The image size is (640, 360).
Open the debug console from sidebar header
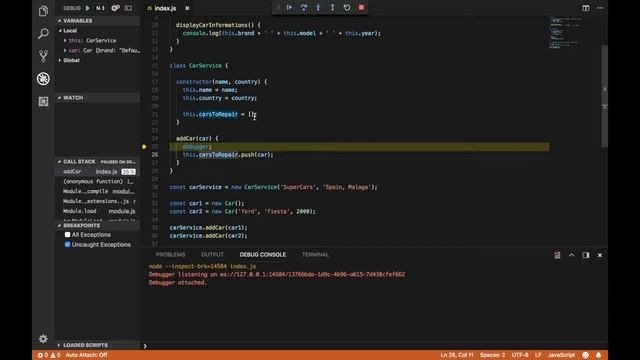[128, 8]
